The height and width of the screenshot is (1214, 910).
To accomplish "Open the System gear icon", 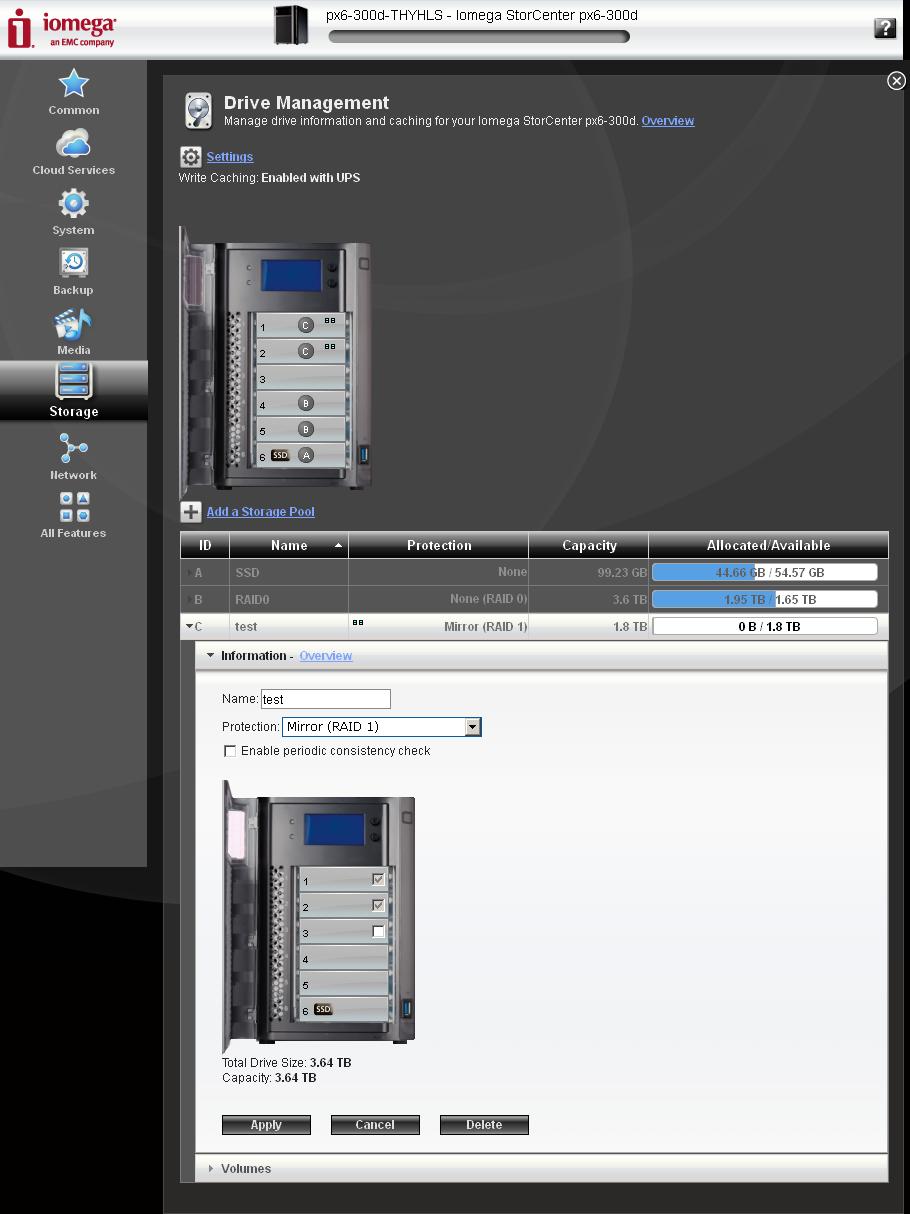I will pyautogui.click(x=73, y=204).
